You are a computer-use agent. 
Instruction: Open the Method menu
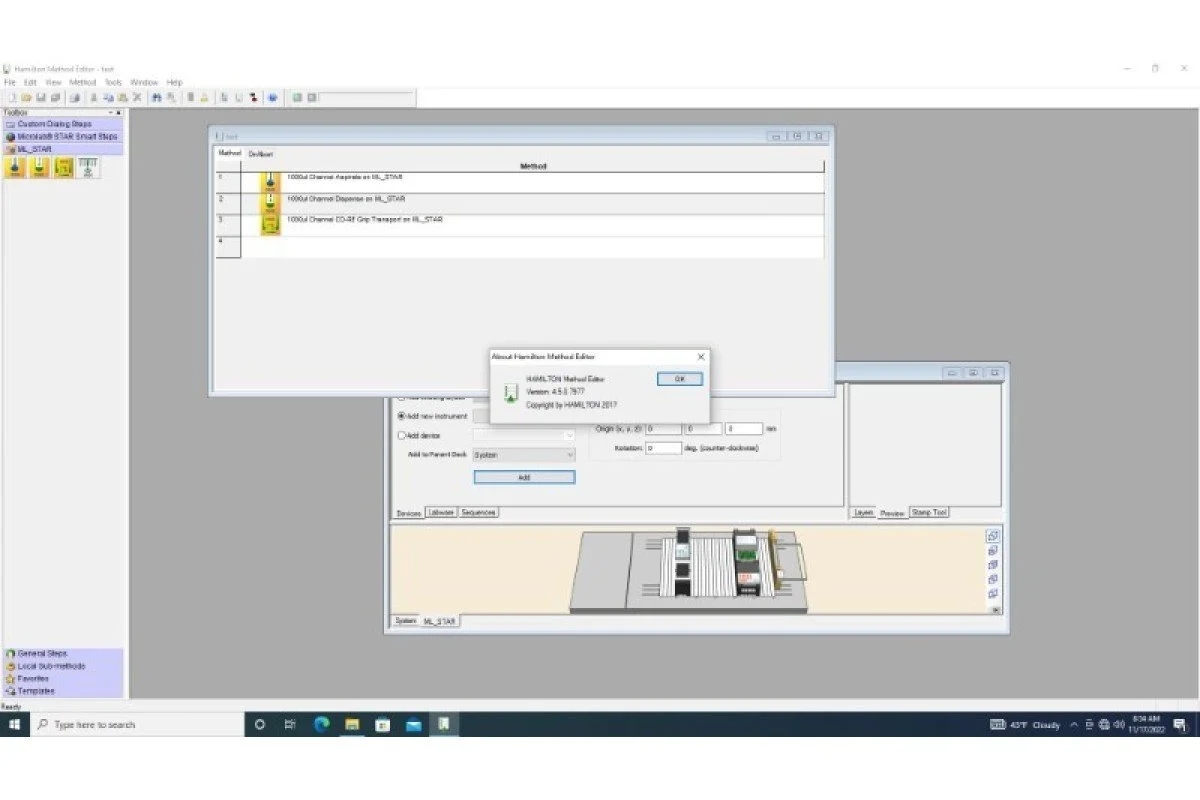(83, 82)
